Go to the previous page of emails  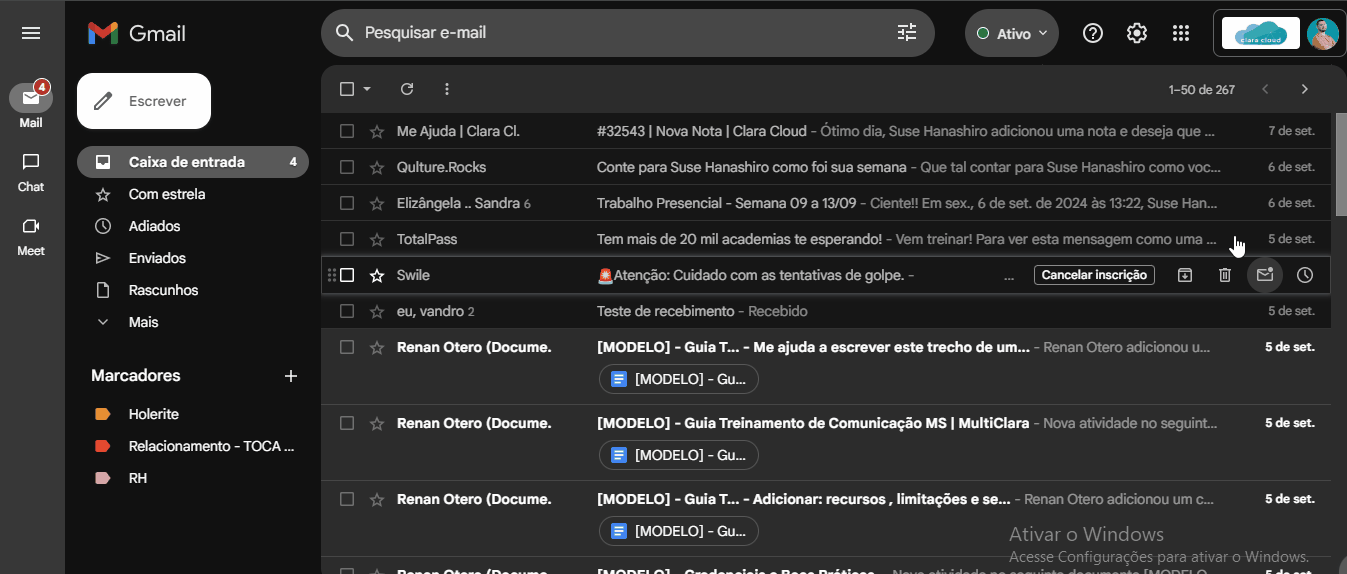point(1265,89)
